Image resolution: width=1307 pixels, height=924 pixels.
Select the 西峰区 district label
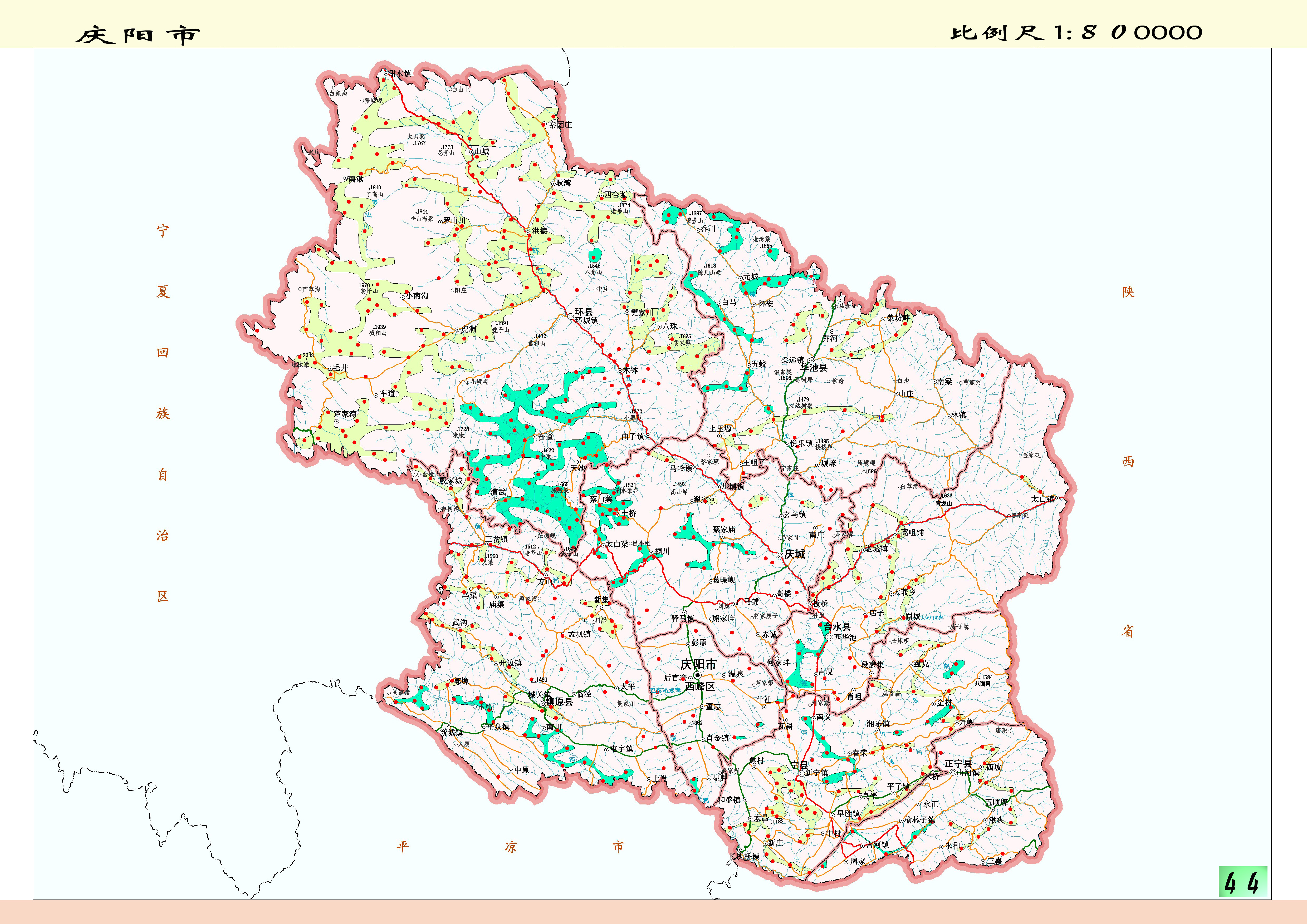coord(700,687)
